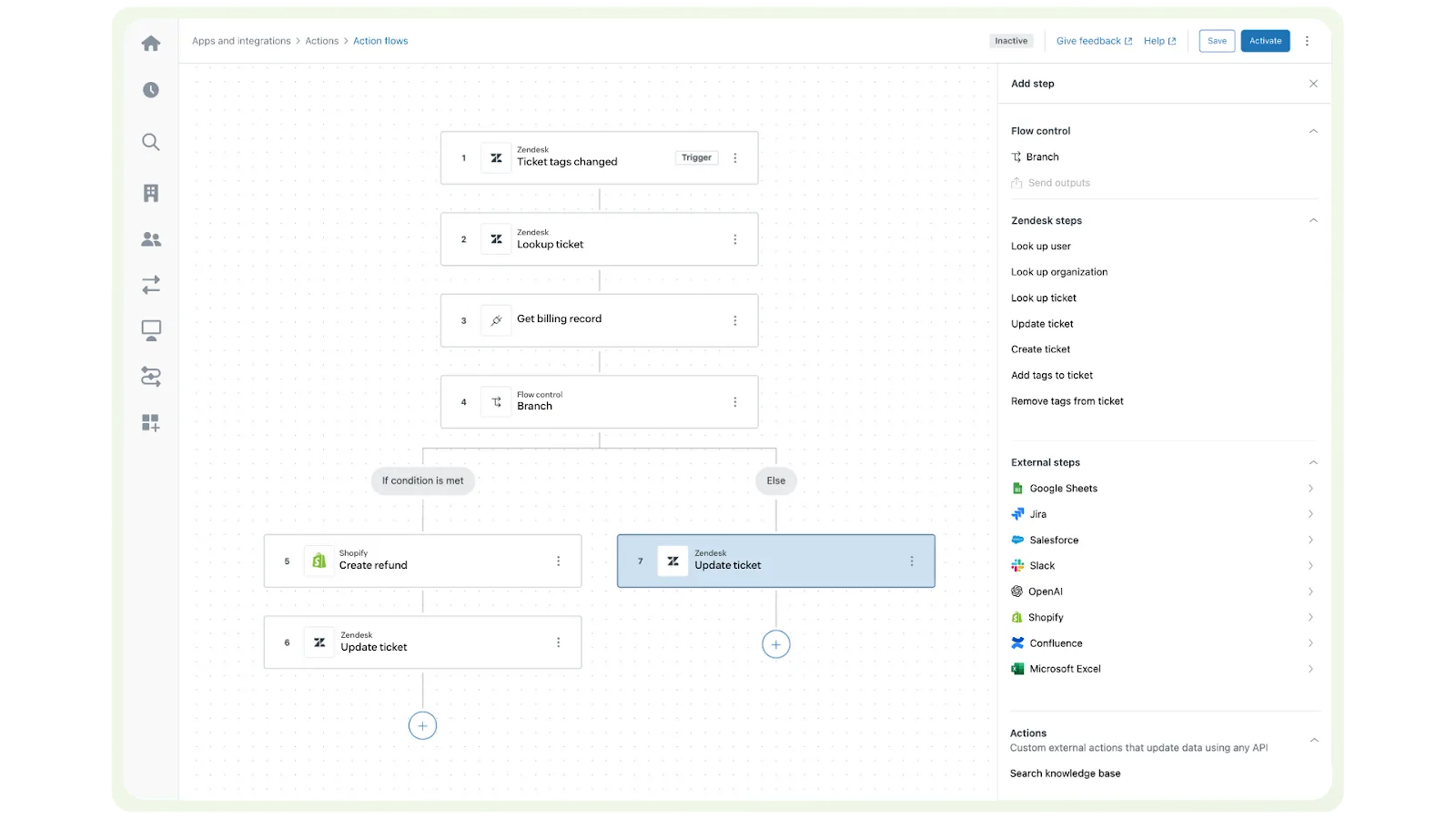Click the organization building icon in the sidebar

tap(150, 192)
